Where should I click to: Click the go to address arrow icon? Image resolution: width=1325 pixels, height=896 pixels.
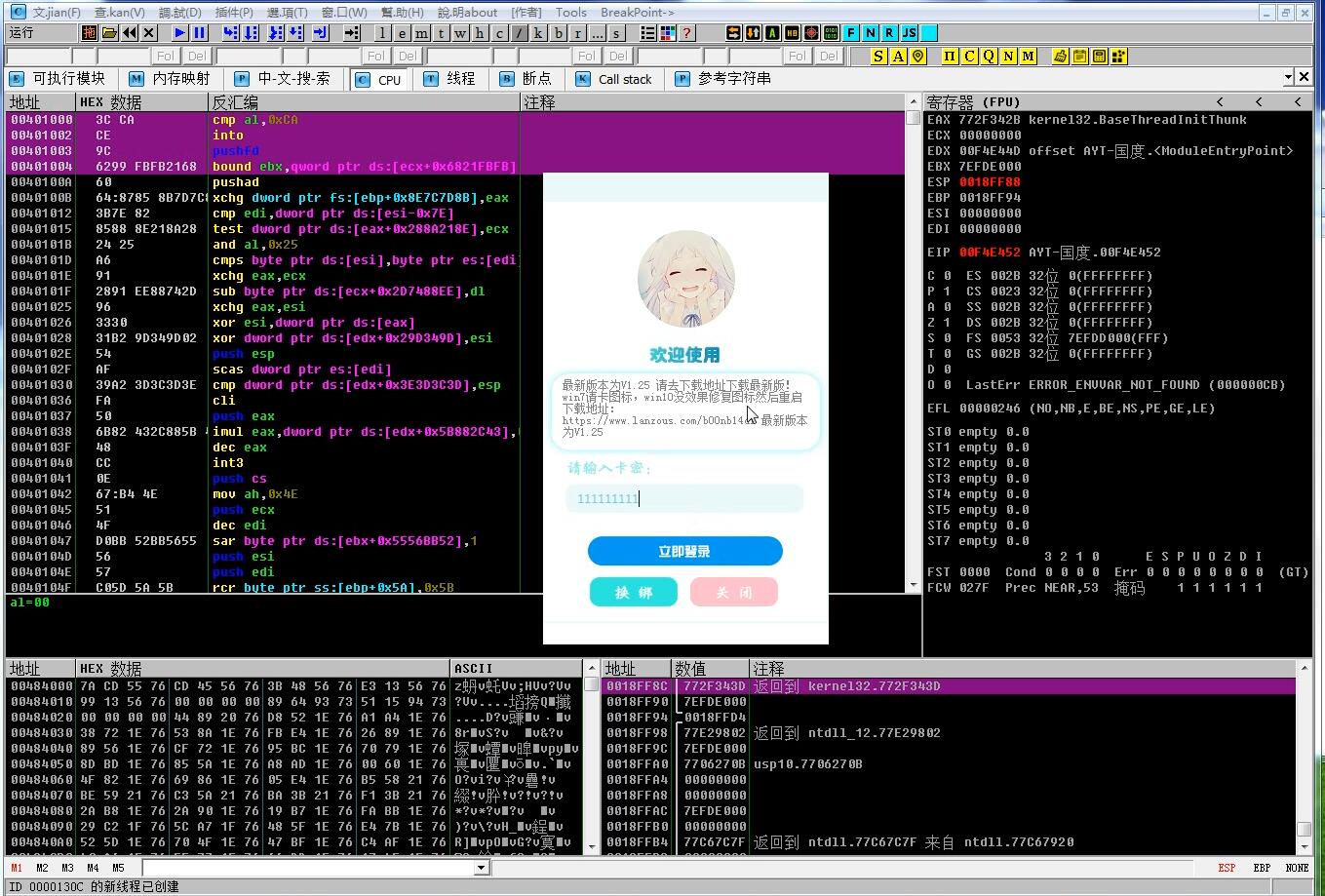pos(352,32)
